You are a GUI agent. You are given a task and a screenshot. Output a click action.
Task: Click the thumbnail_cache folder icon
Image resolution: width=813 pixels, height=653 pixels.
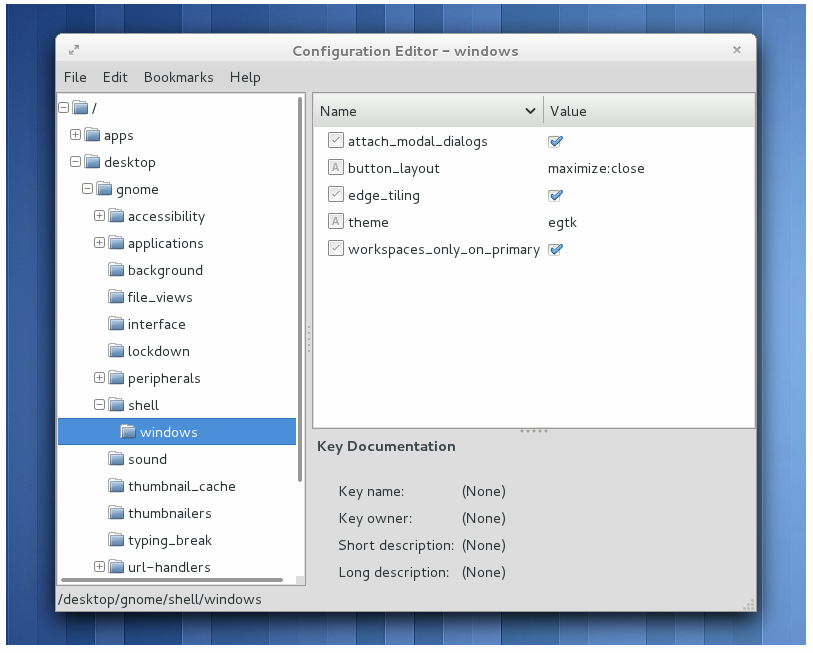click(x=115, y=486)
